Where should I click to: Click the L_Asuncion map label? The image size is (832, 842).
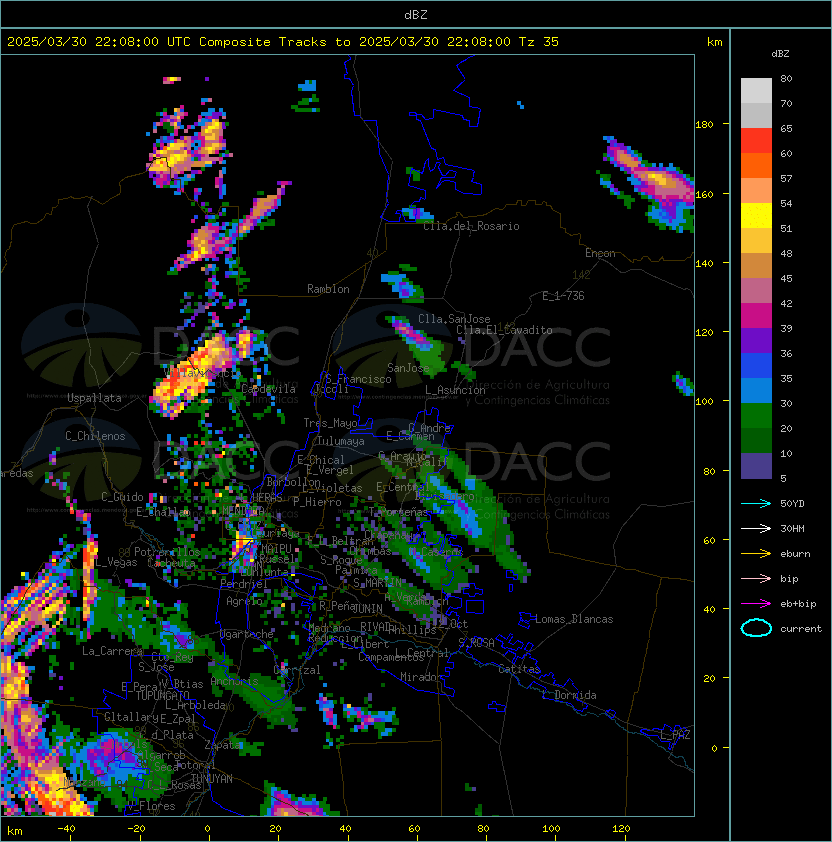point(455,390)
